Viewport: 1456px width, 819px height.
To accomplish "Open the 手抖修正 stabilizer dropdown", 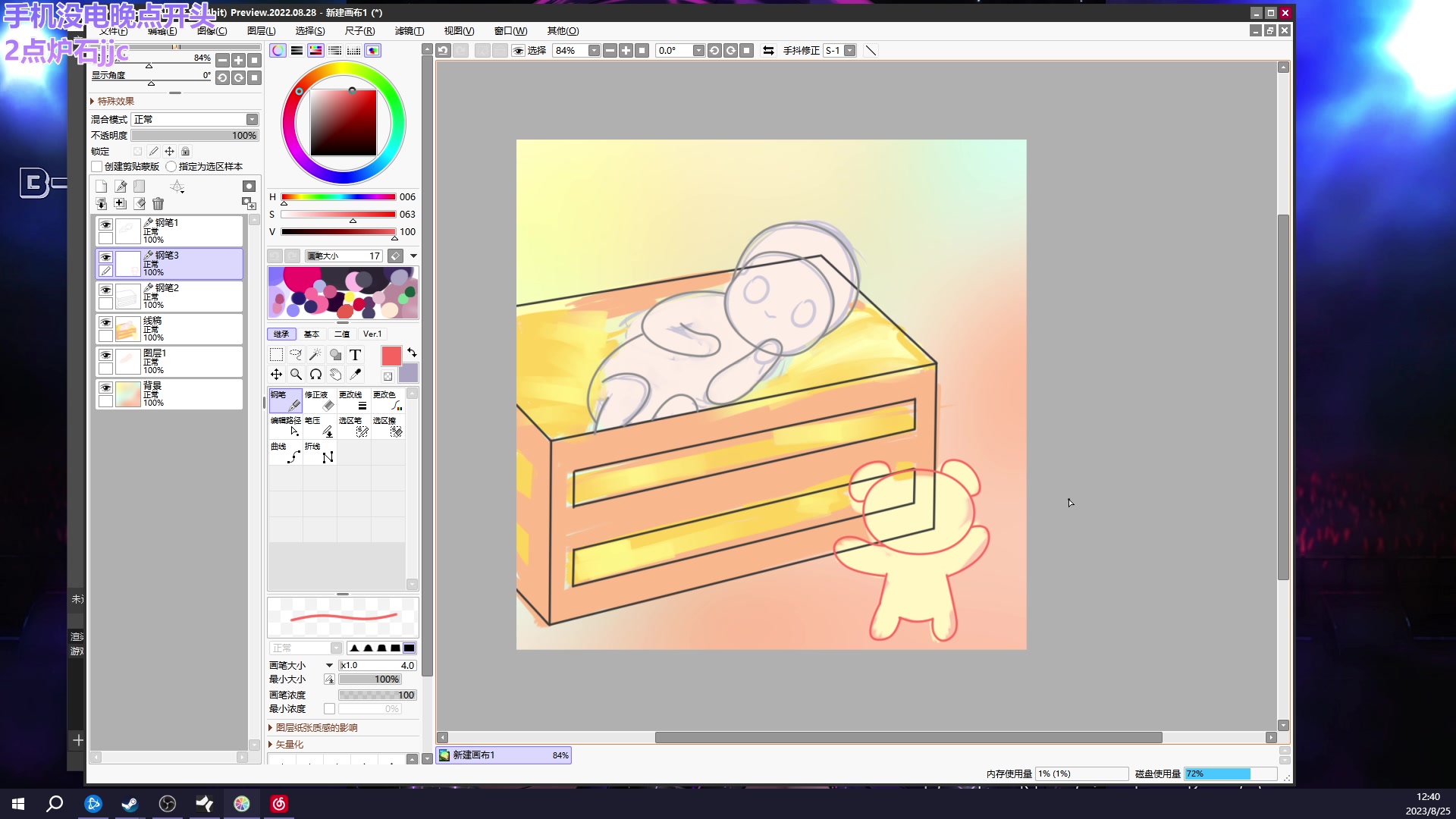I will 849,50.
